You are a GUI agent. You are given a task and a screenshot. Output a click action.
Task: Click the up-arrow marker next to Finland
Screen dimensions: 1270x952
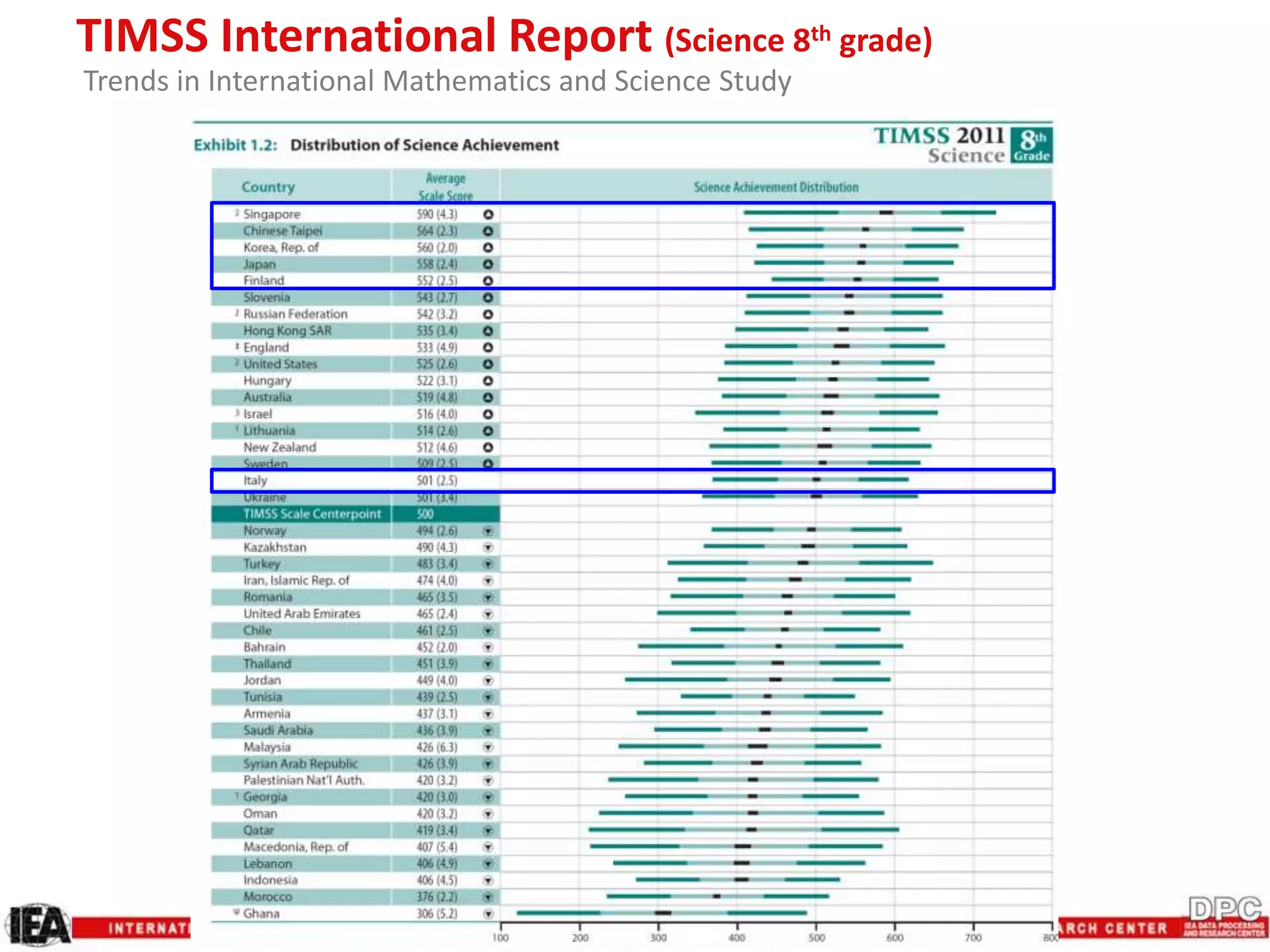pyautogui.click(x=488, y=281)
